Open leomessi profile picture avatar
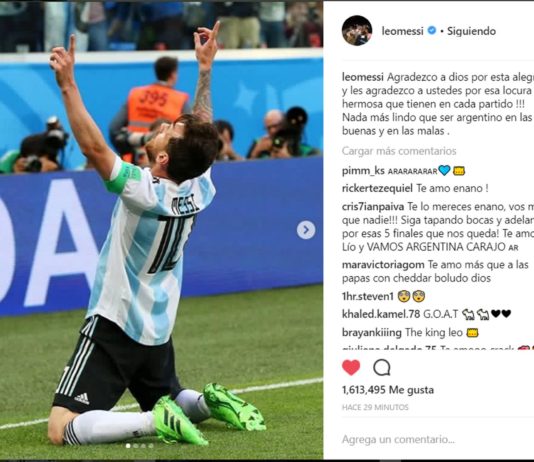 point(357,31)
